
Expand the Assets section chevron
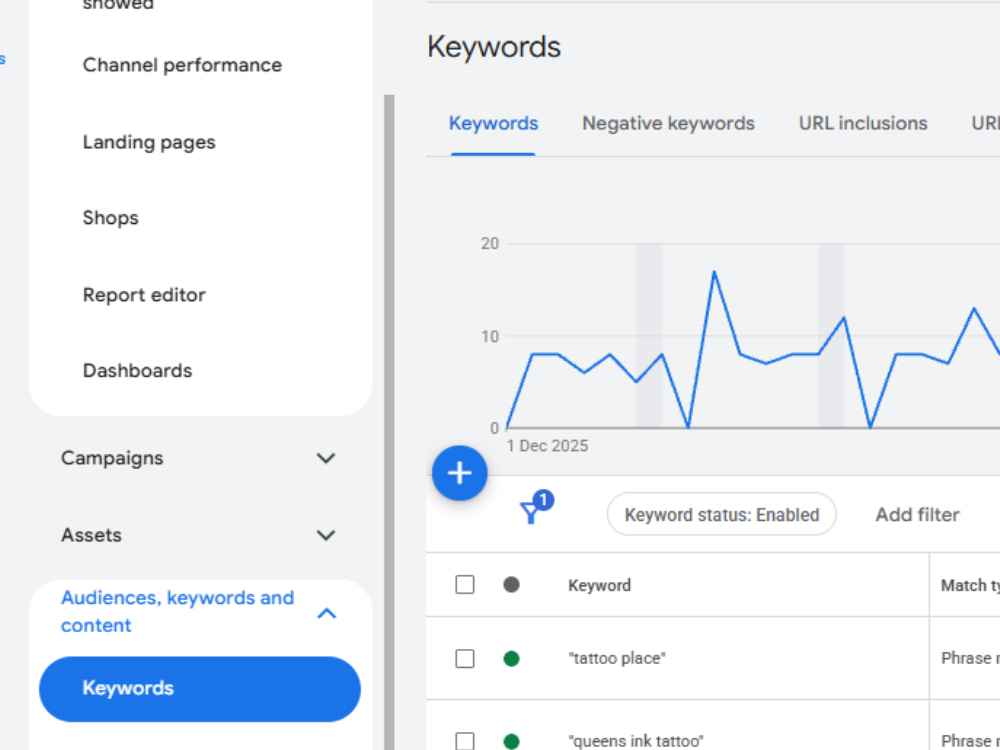[x=326, y=534]
